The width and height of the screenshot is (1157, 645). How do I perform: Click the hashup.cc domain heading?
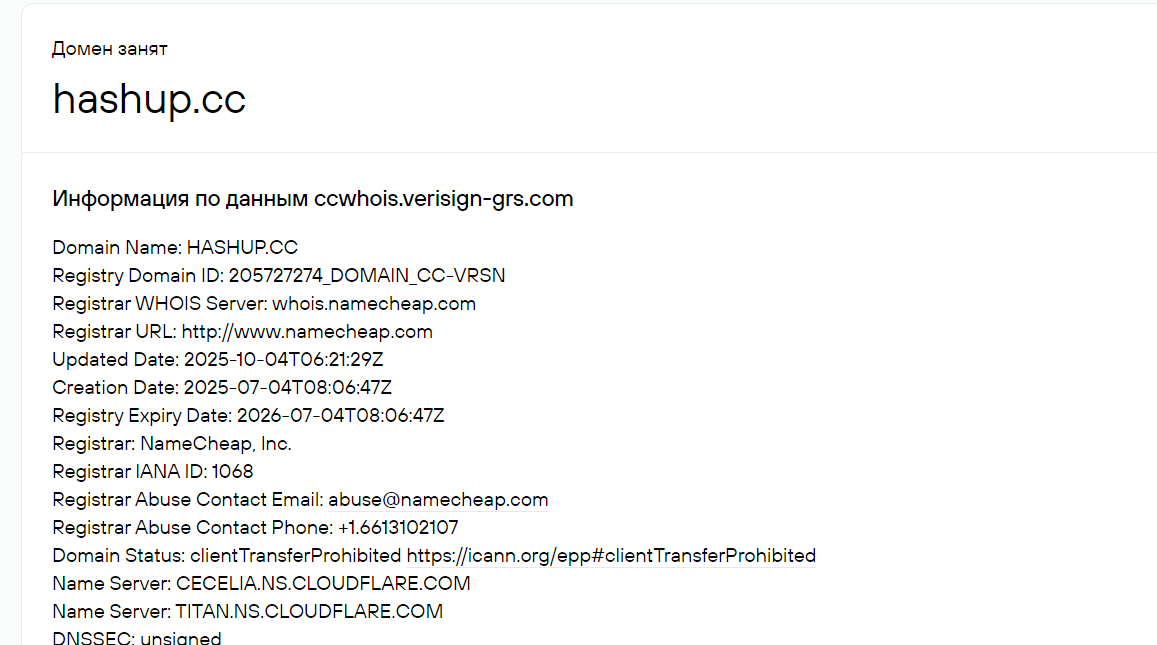coord(149,99)
